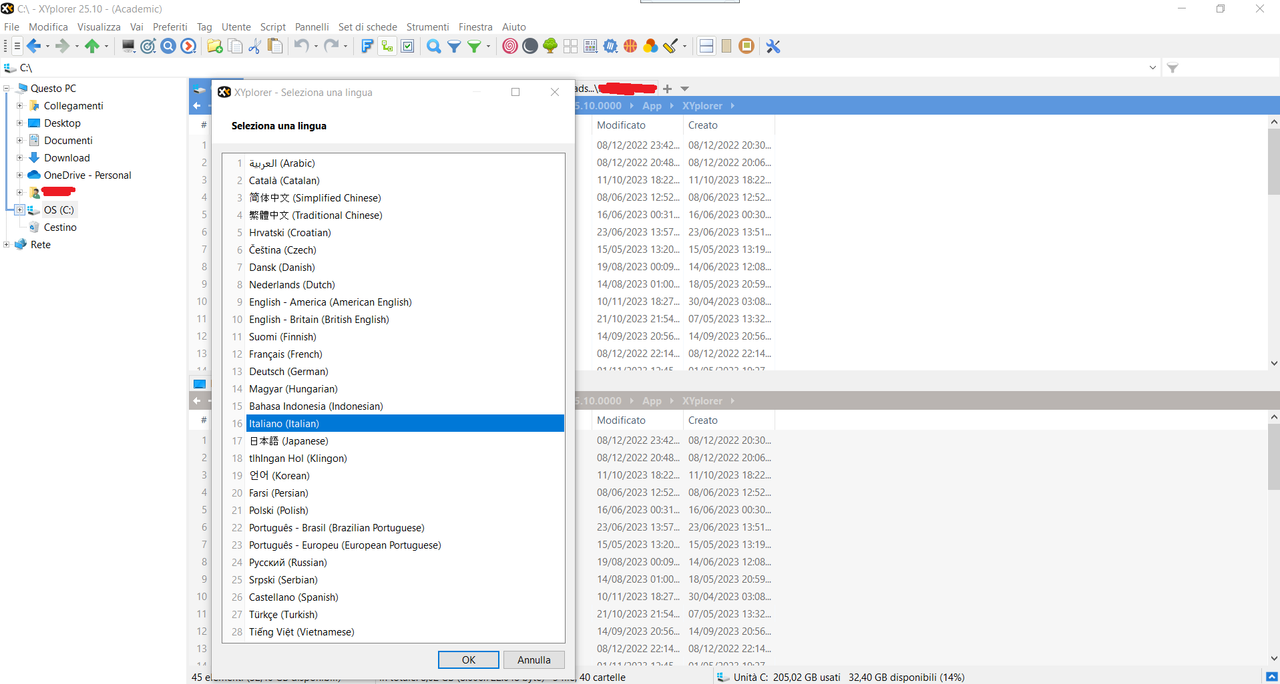1280x684 pixels.
Task: Toggle the folder tree toolbar button
Action: coord(387,46)
